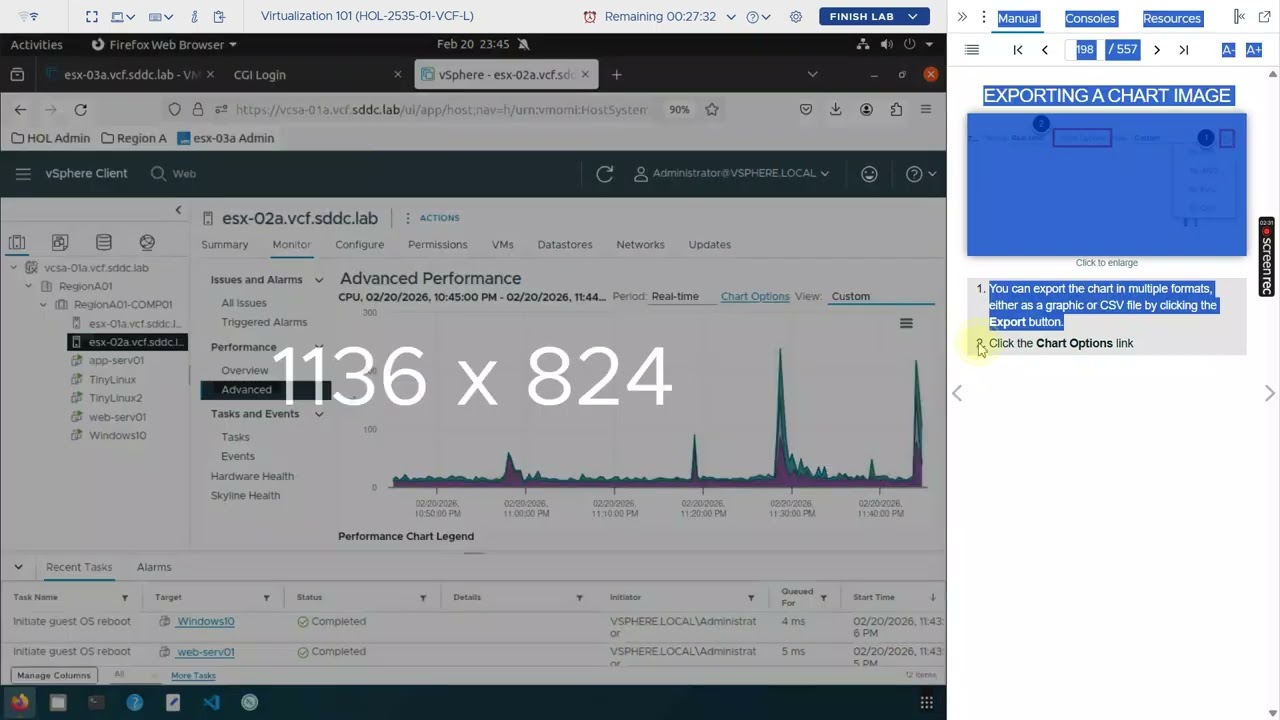Click the Chart Options link
The width and height of the screenshot is (1280, 720).
[x=755, y=297]
